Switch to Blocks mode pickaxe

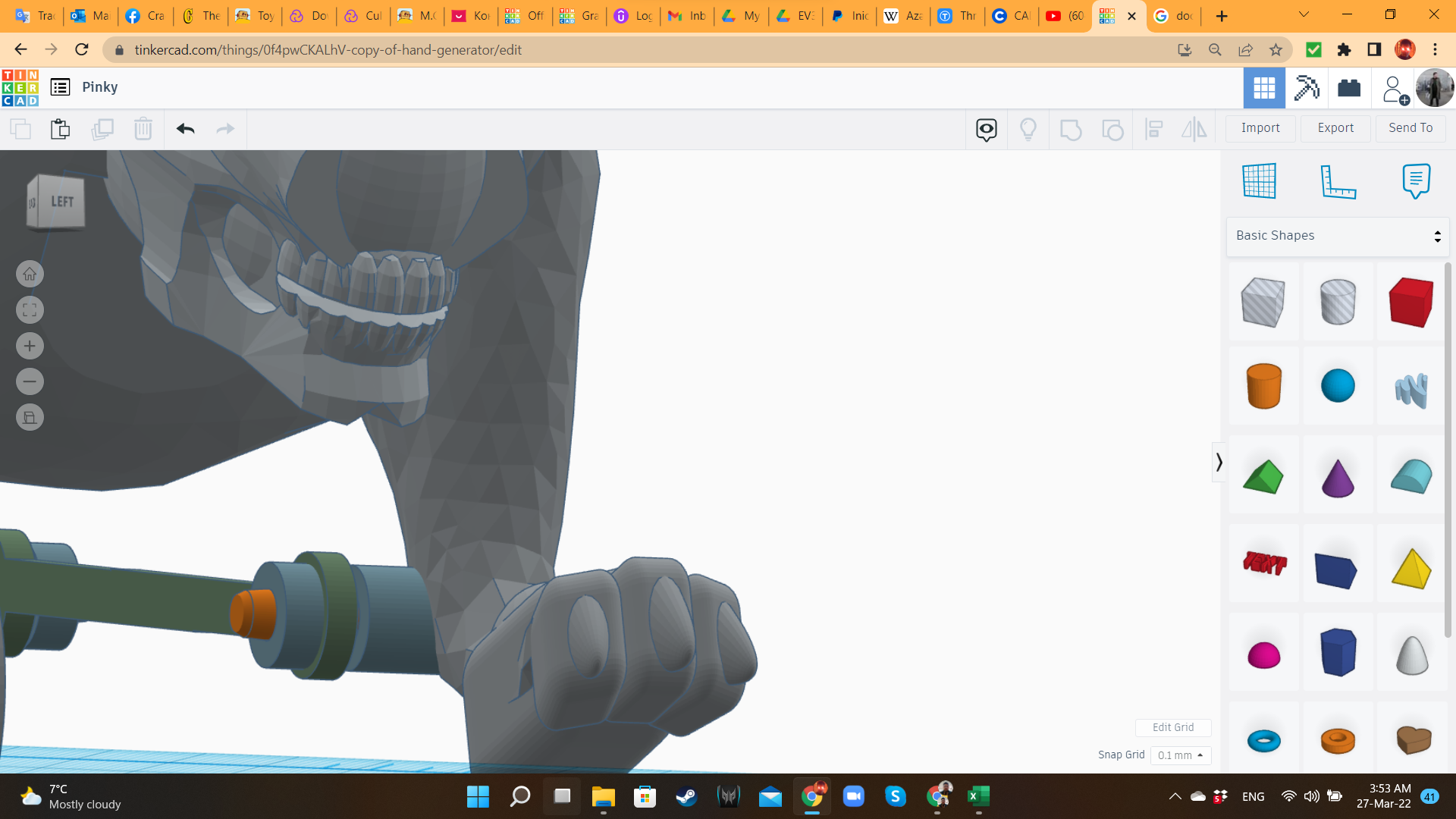[x=1307, y=88]
